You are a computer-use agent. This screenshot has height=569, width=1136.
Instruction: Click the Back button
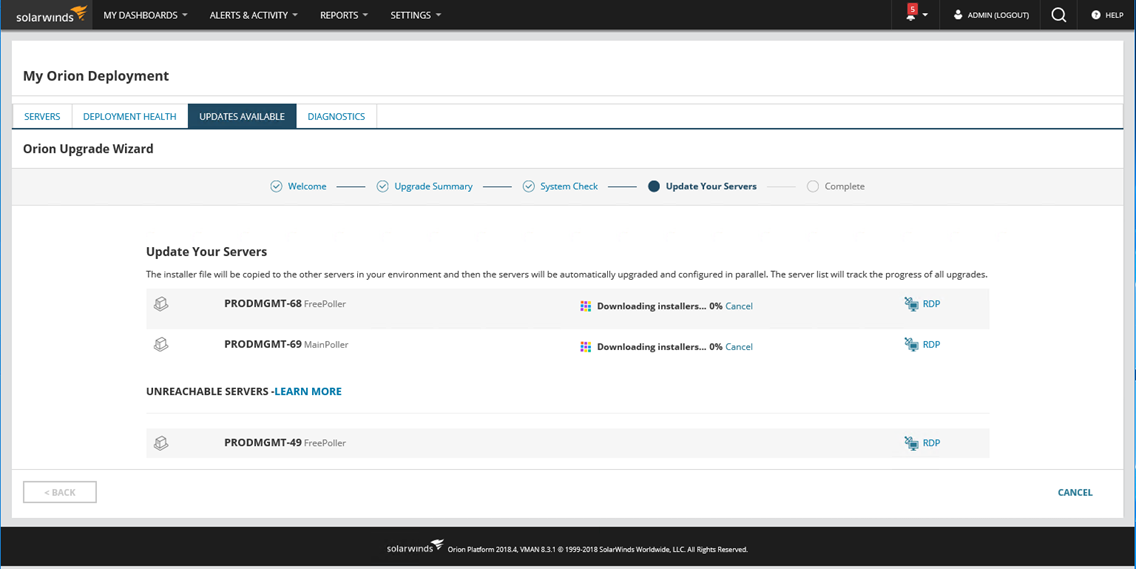click(x=60, y=492)
